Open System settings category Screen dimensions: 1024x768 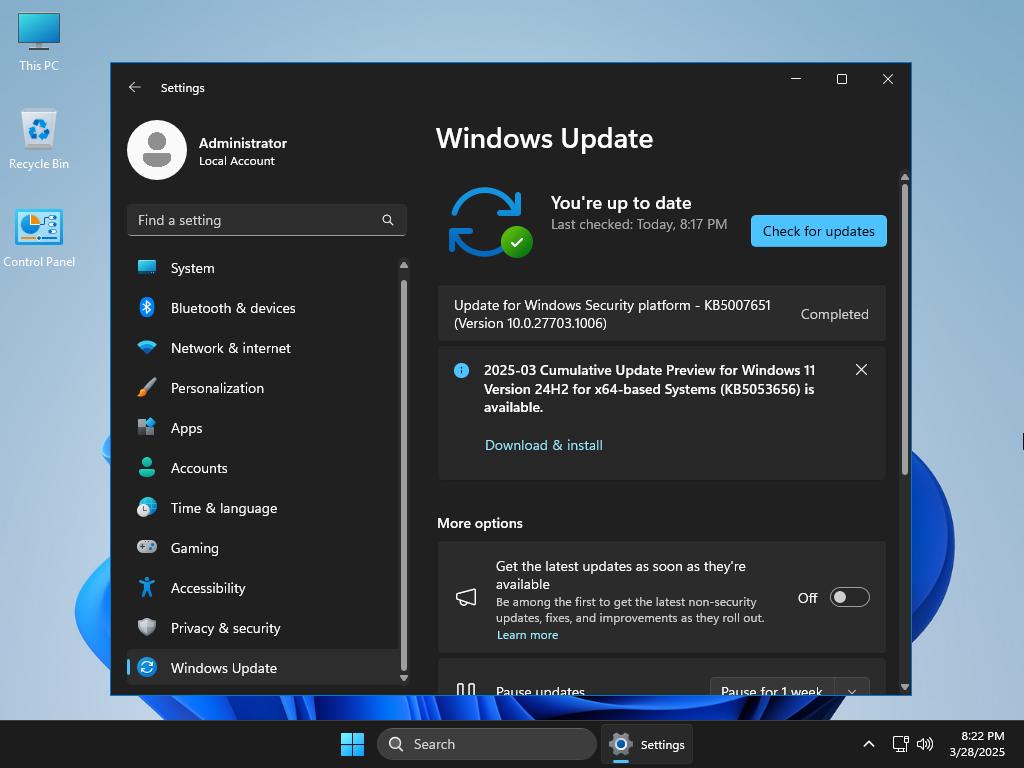263,268
